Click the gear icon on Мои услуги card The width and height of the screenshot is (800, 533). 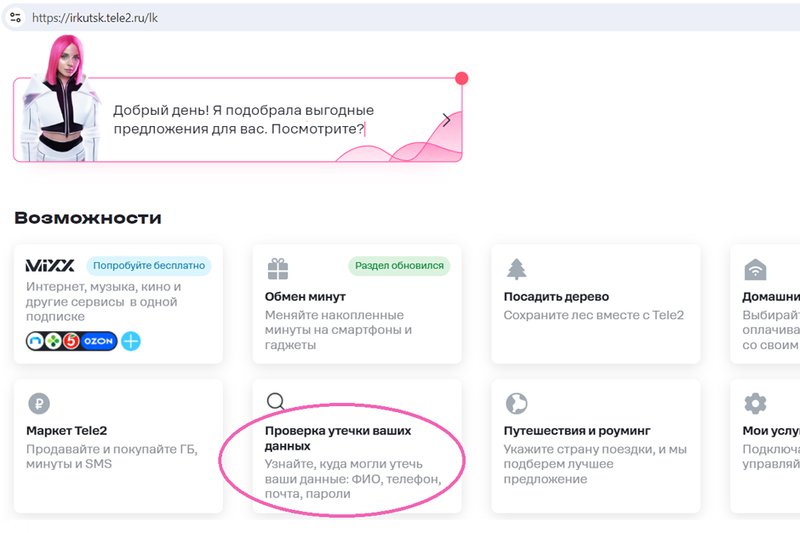pos(755,403)
